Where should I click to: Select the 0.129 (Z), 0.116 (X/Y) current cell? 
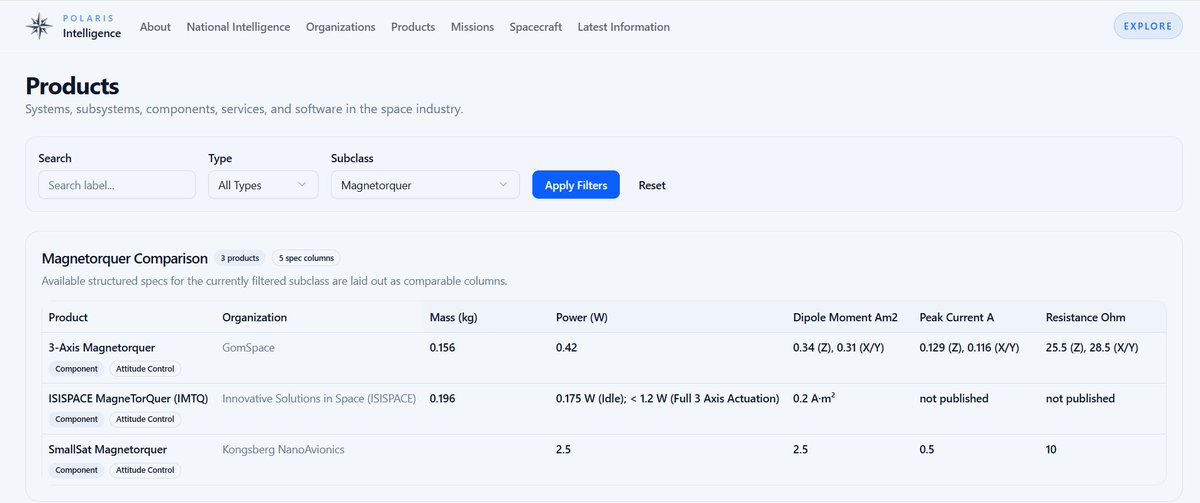click(x=969, y=347)
